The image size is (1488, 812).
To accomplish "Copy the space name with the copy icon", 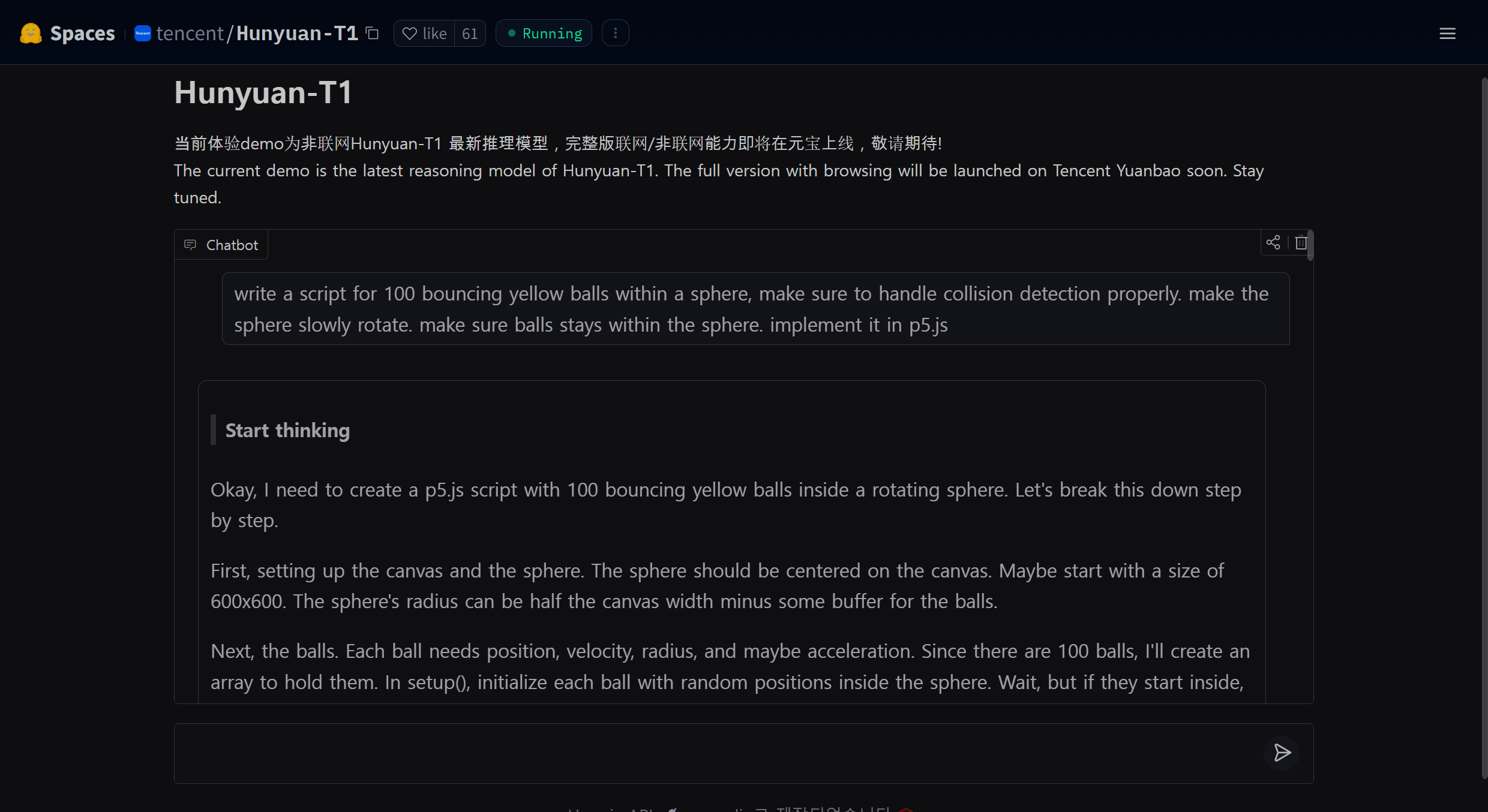I will click(x=373, y=33).
